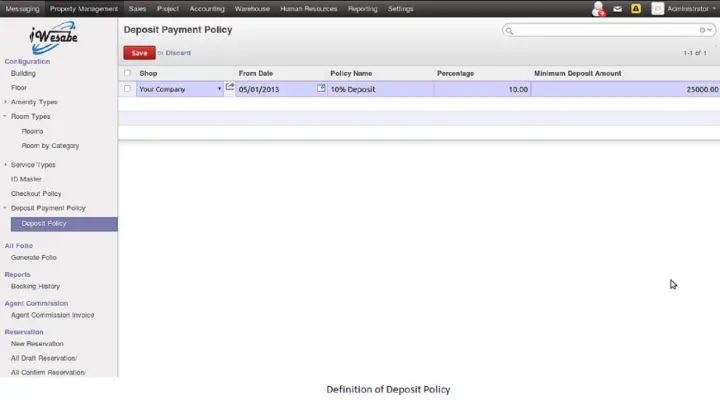Open the calendar picker for From Date
The image size is (720, 400).
tap(321, 88)
